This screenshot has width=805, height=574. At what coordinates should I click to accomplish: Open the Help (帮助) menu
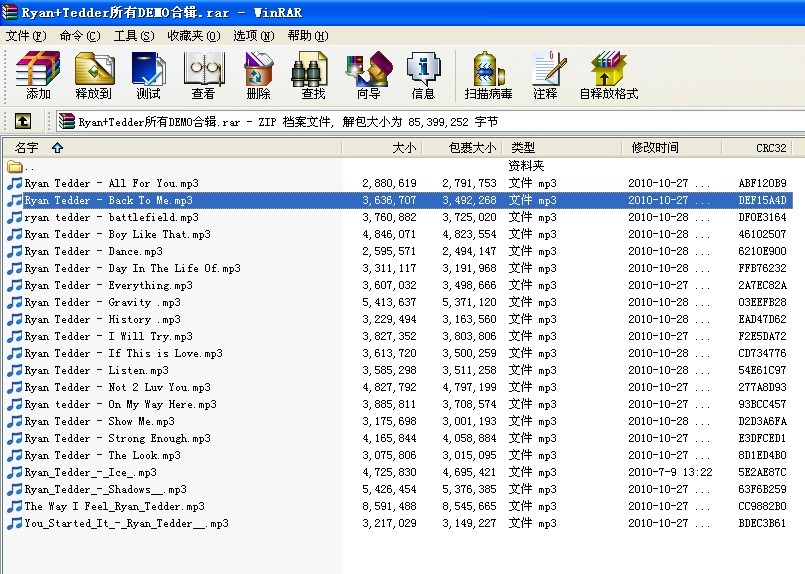pos(308,35)
